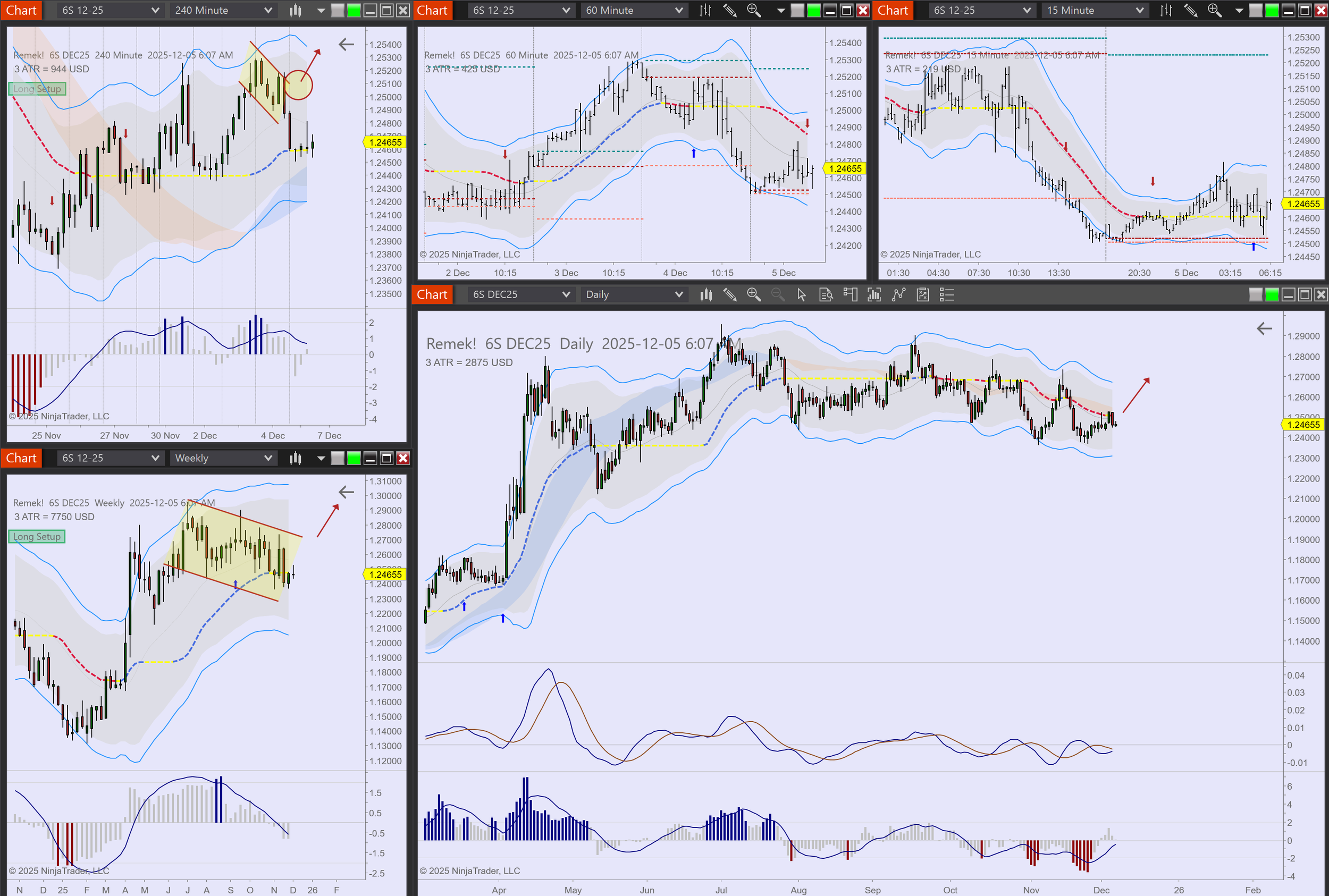Click '3 ATR = 2875 USD' label on Daily chart
This screenshot has height=896, width=1329.
click(x=469, y=362)
